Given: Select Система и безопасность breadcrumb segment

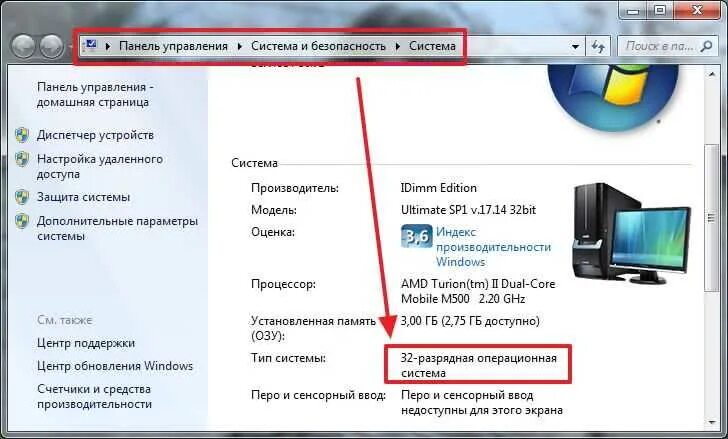Looking at the screenshot, I should coord(318,46).
